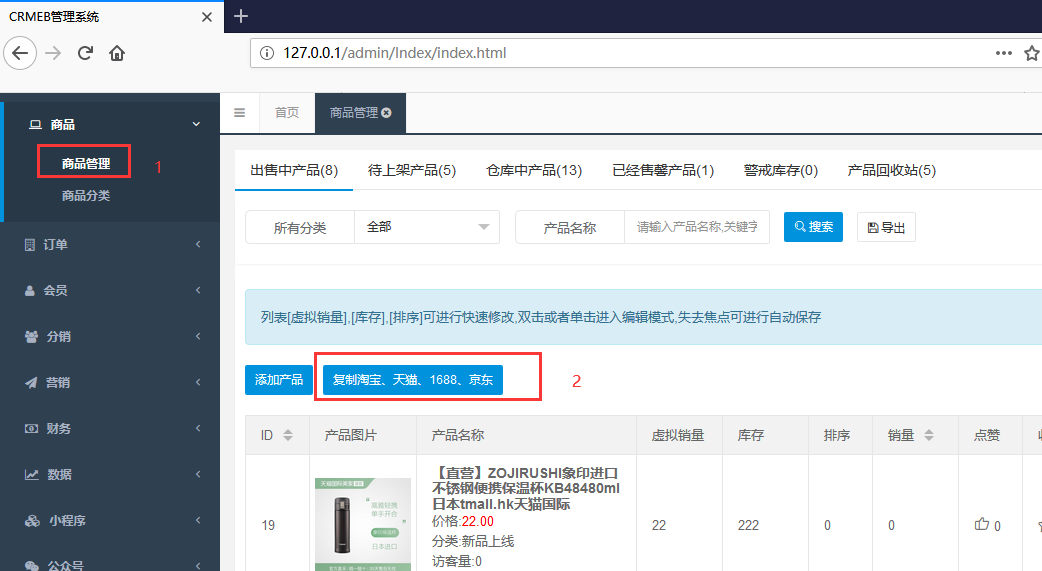Collapse the 商品 sidebar menu
1042x571 pixels.
196,124
